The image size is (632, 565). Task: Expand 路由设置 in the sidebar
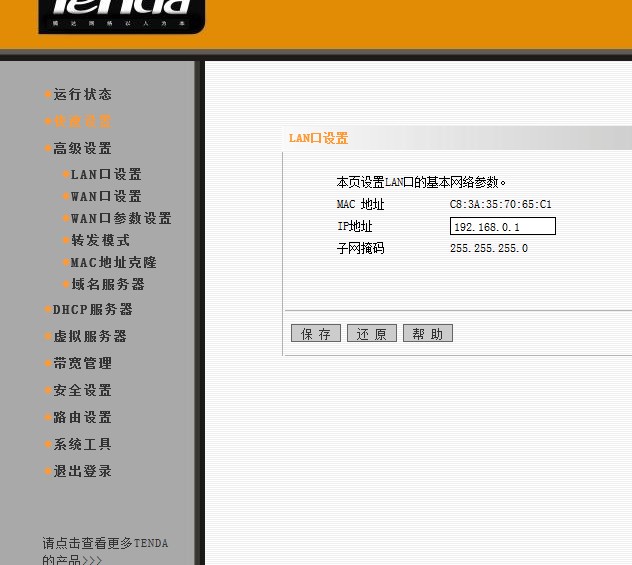click(82, 417)
